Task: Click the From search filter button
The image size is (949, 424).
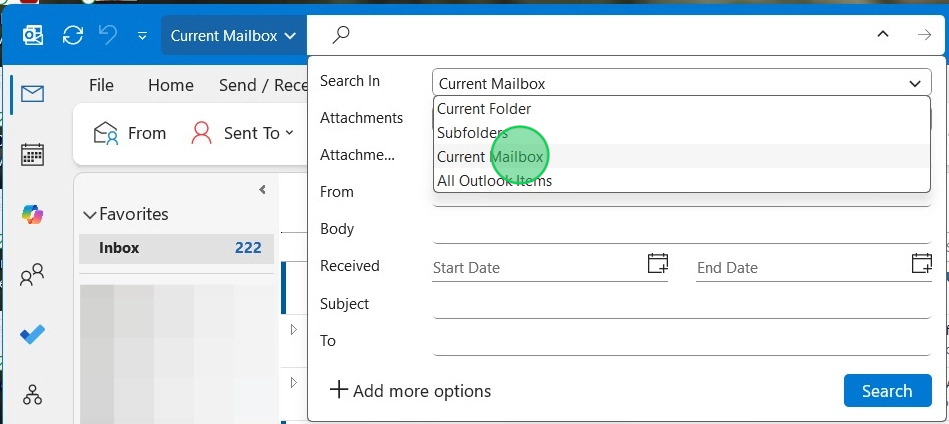Action: [130, 133]
